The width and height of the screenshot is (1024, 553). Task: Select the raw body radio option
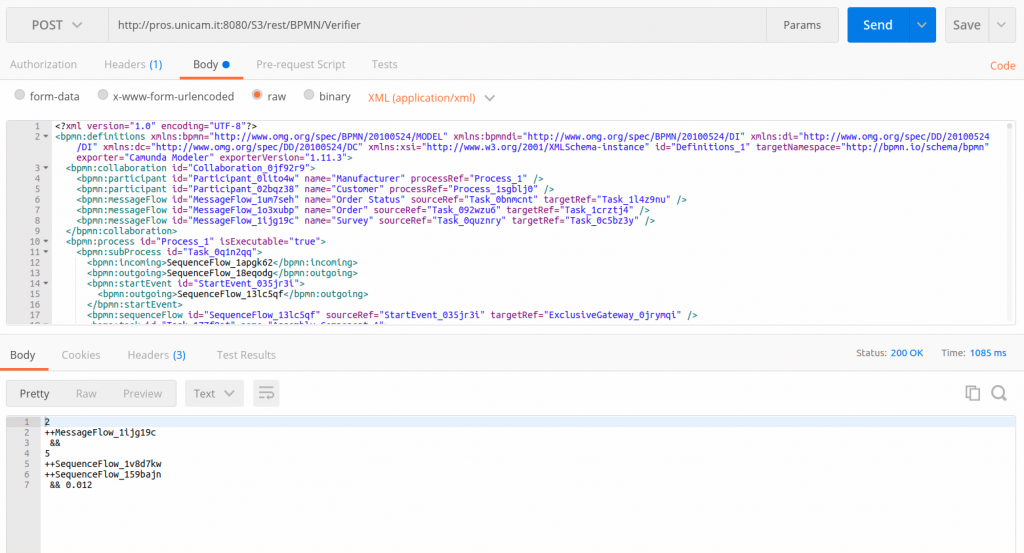tap(257, 95)
